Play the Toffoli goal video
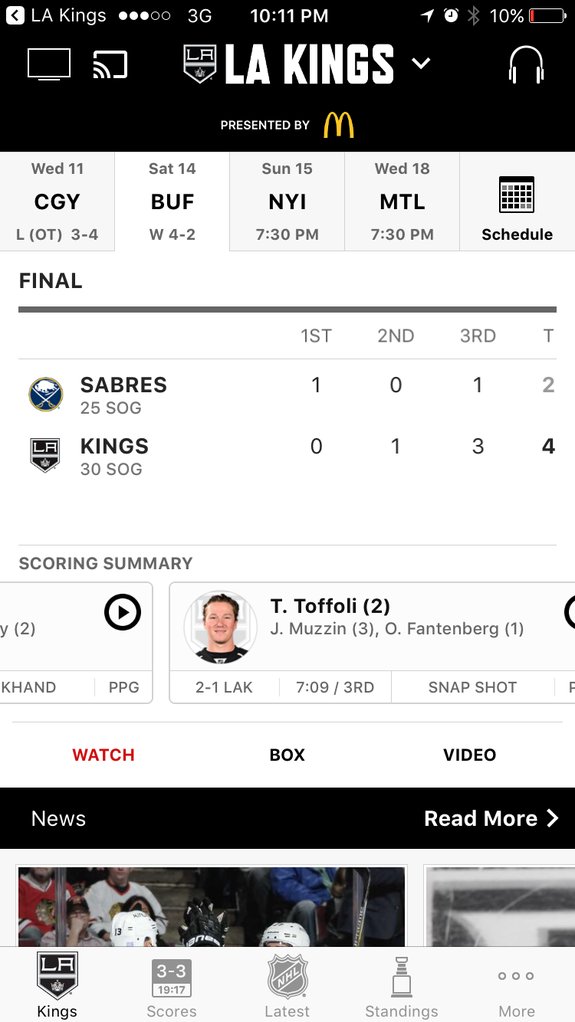 coord(570,613)
